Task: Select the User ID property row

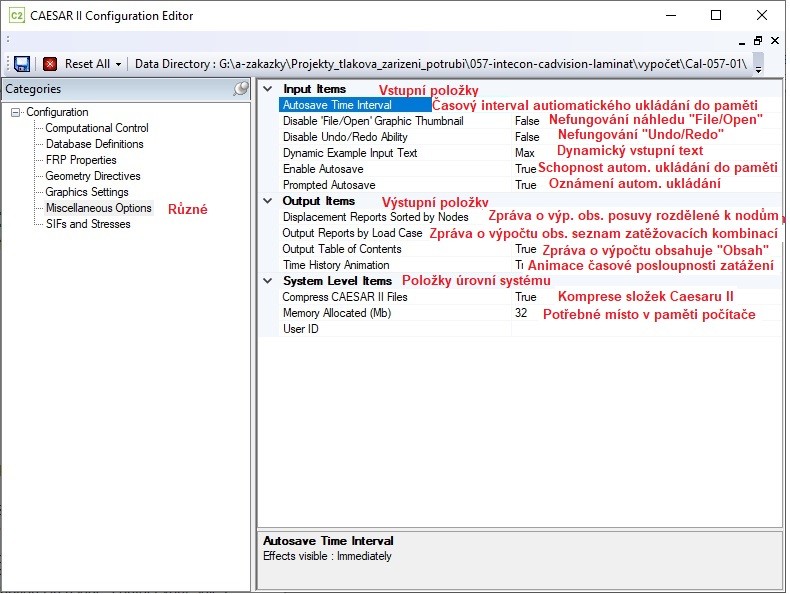Action: [x=530, y=329]
